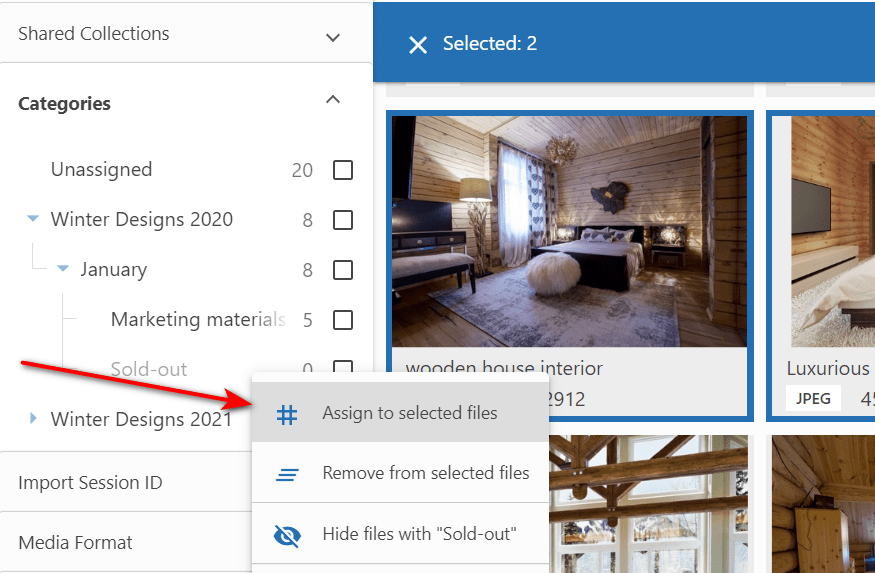
Task: Click the wooden house interior thumbnail
Action: [x=568, y=230]
